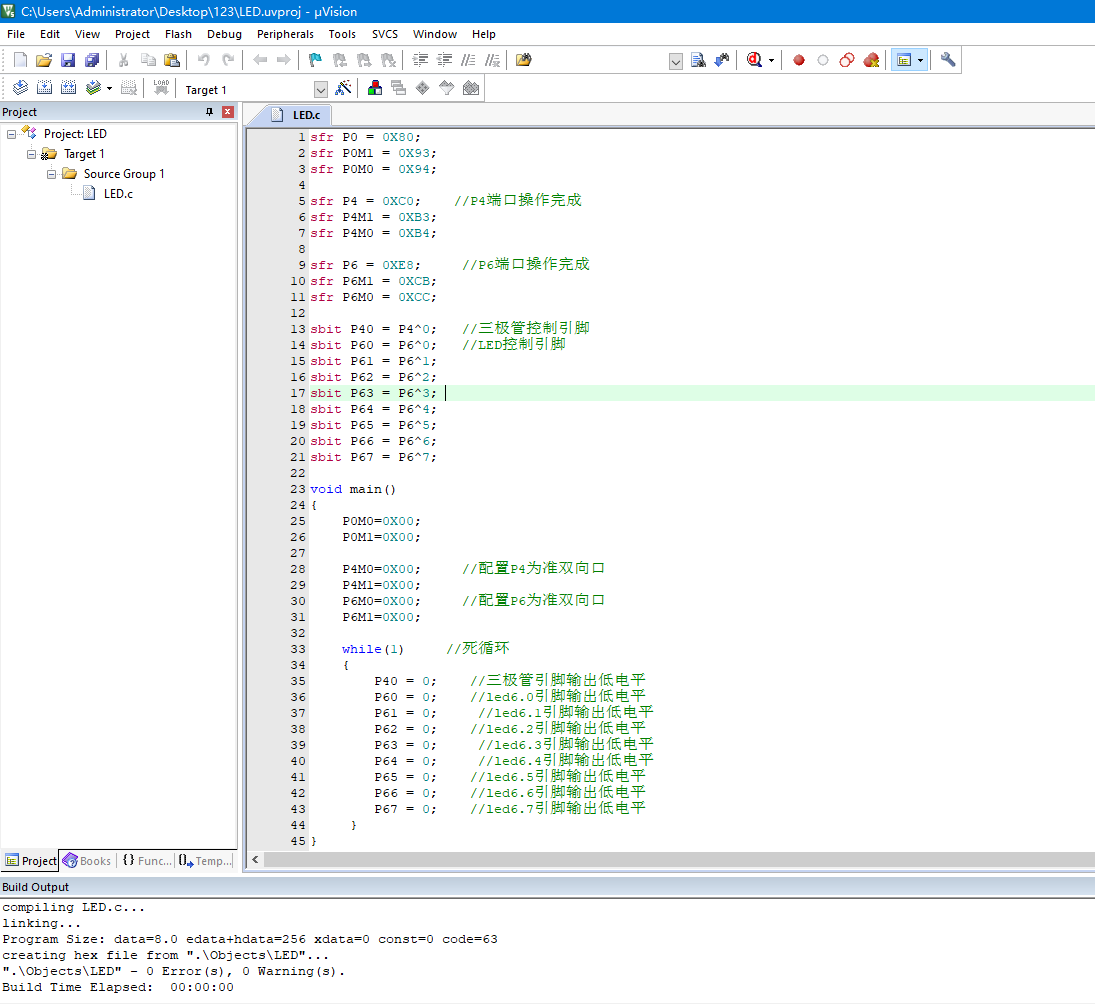Open the find text combo box dropdown
The image size is (1095, 1004).
[675, 61]
